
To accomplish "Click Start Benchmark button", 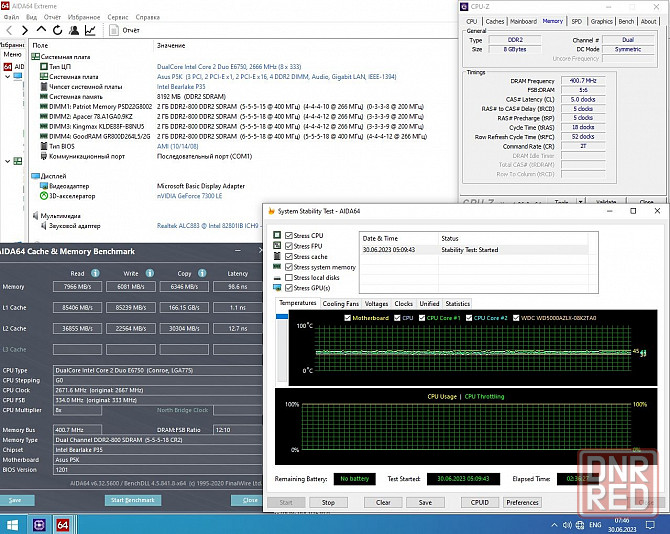I will coord(133,500).
